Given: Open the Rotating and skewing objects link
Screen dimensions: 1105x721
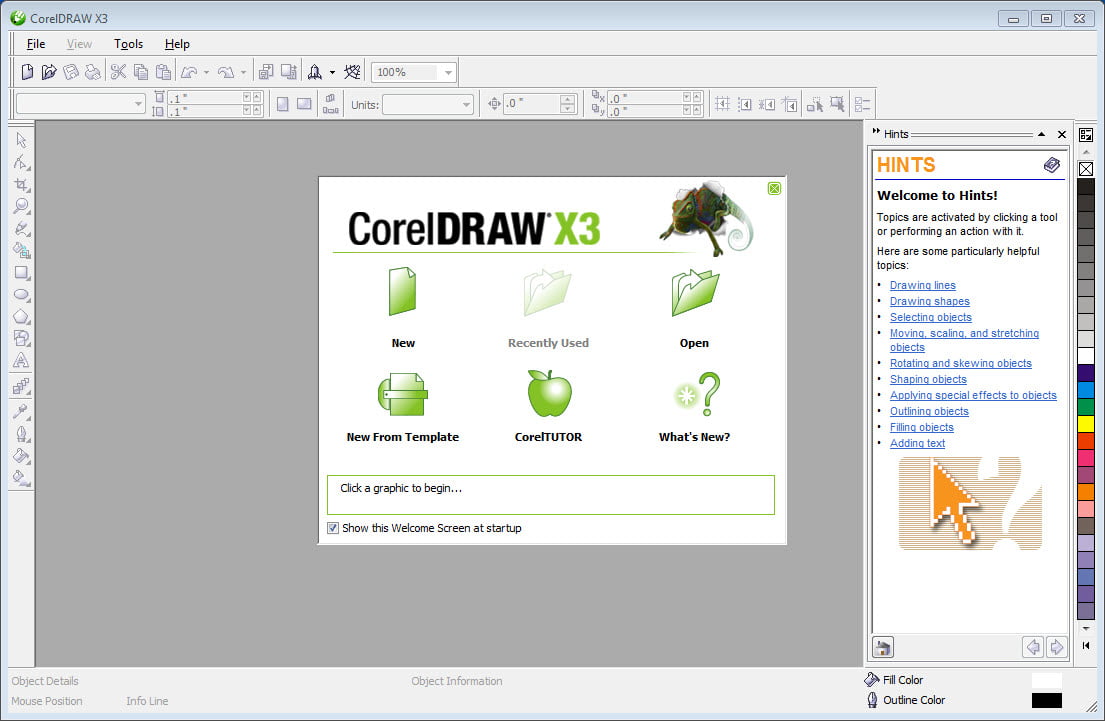Looking at the screenshot, I should click(x=961, y=363).
